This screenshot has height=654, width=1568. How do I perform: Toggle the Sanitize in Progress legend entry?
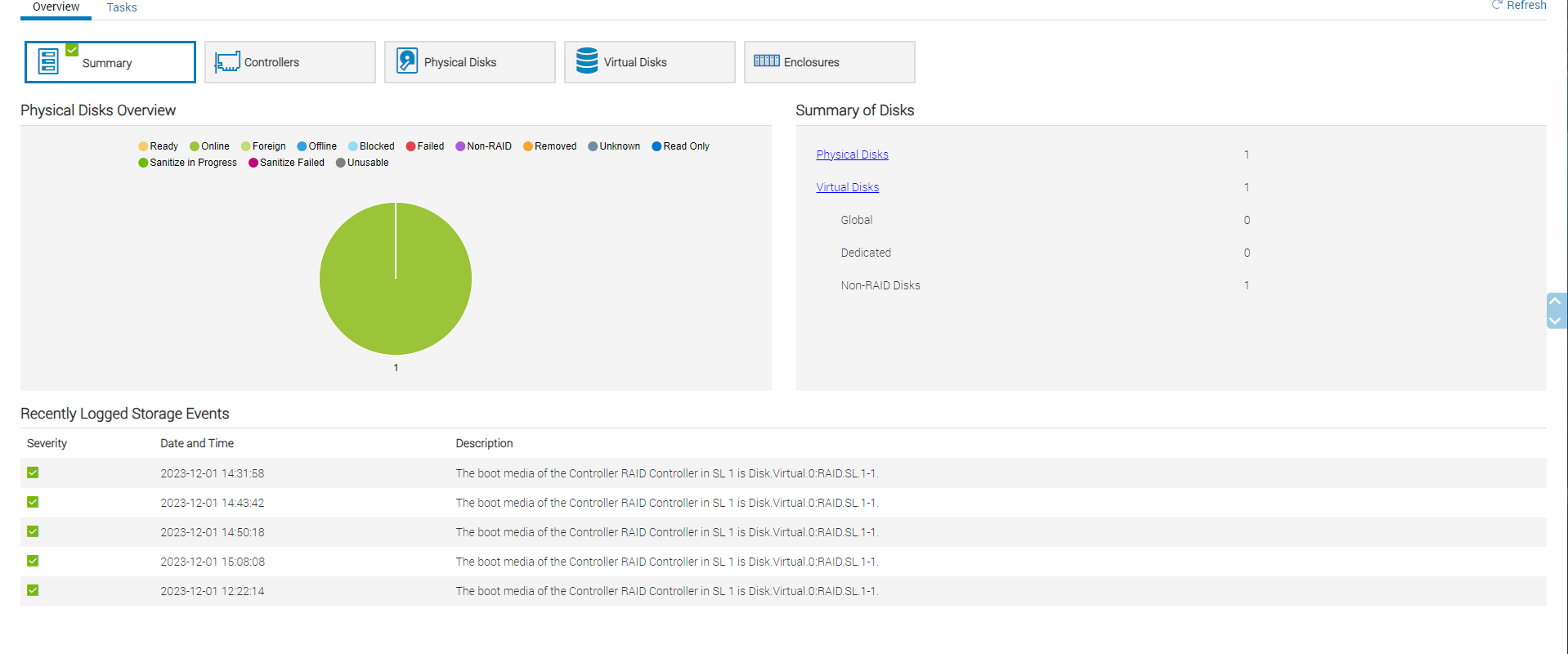tap(187, 163)
